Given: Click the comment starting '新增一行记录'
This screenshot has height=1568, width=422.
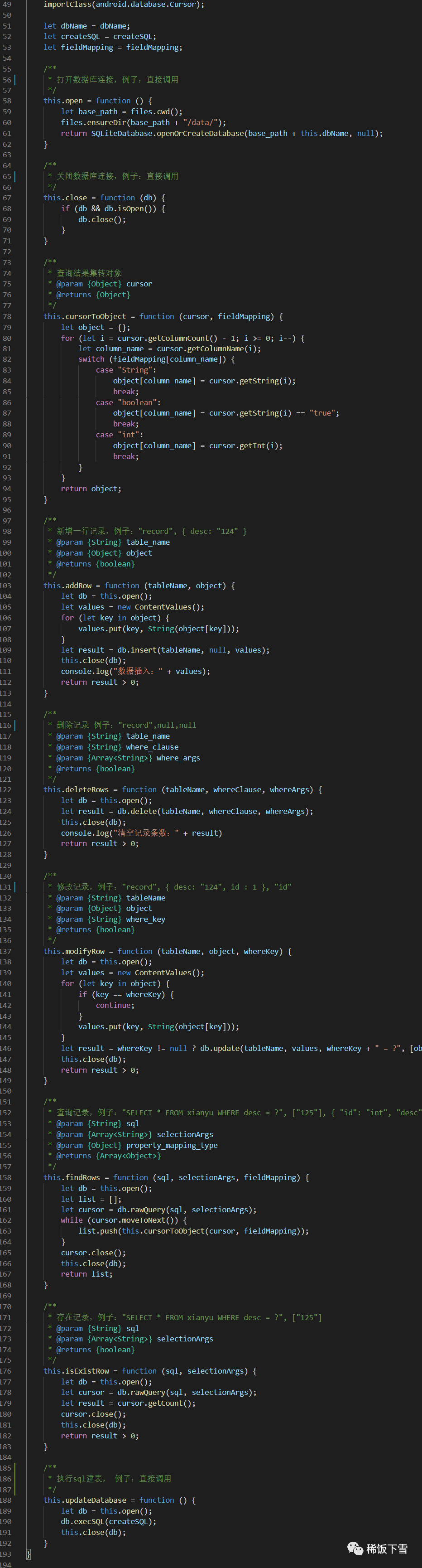Looking at the screenshot, I should [152, 532].
